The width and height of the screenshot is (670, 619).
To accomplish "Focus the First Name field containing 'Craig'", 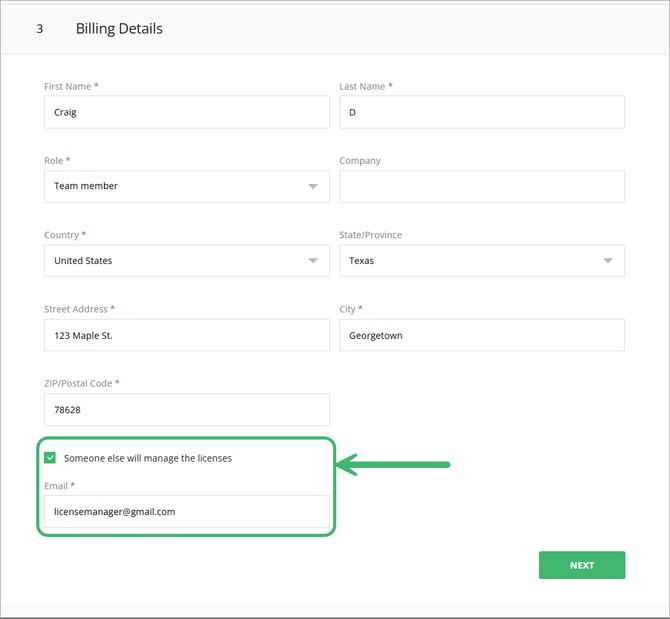I will (x=186, y=112).
